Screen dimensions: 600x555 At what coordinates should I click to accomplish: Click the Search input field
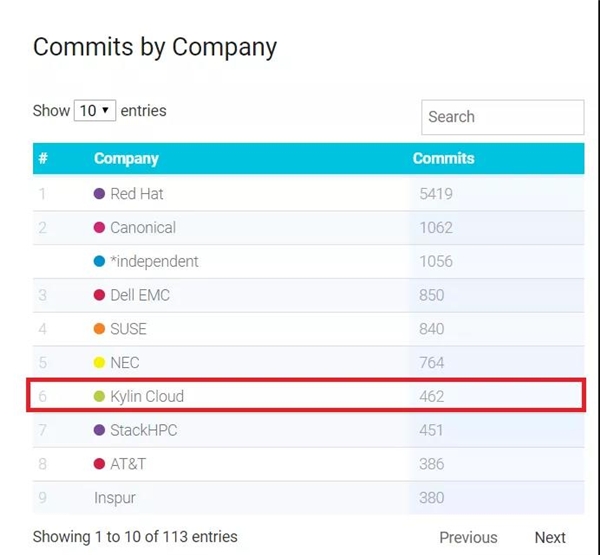point(502,117)
